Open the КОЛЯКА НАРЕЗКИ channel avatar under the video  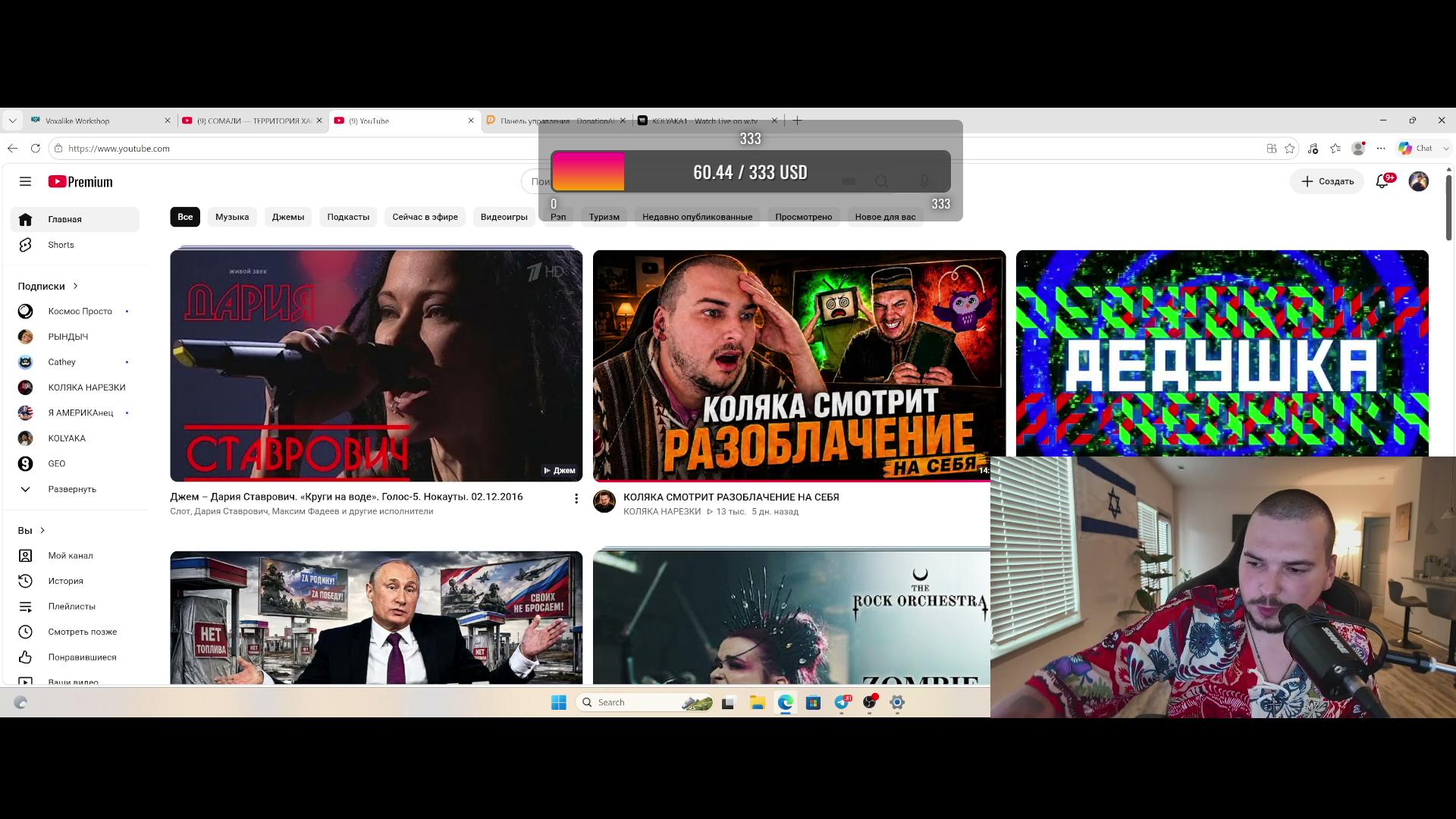[x=604, y=502]
